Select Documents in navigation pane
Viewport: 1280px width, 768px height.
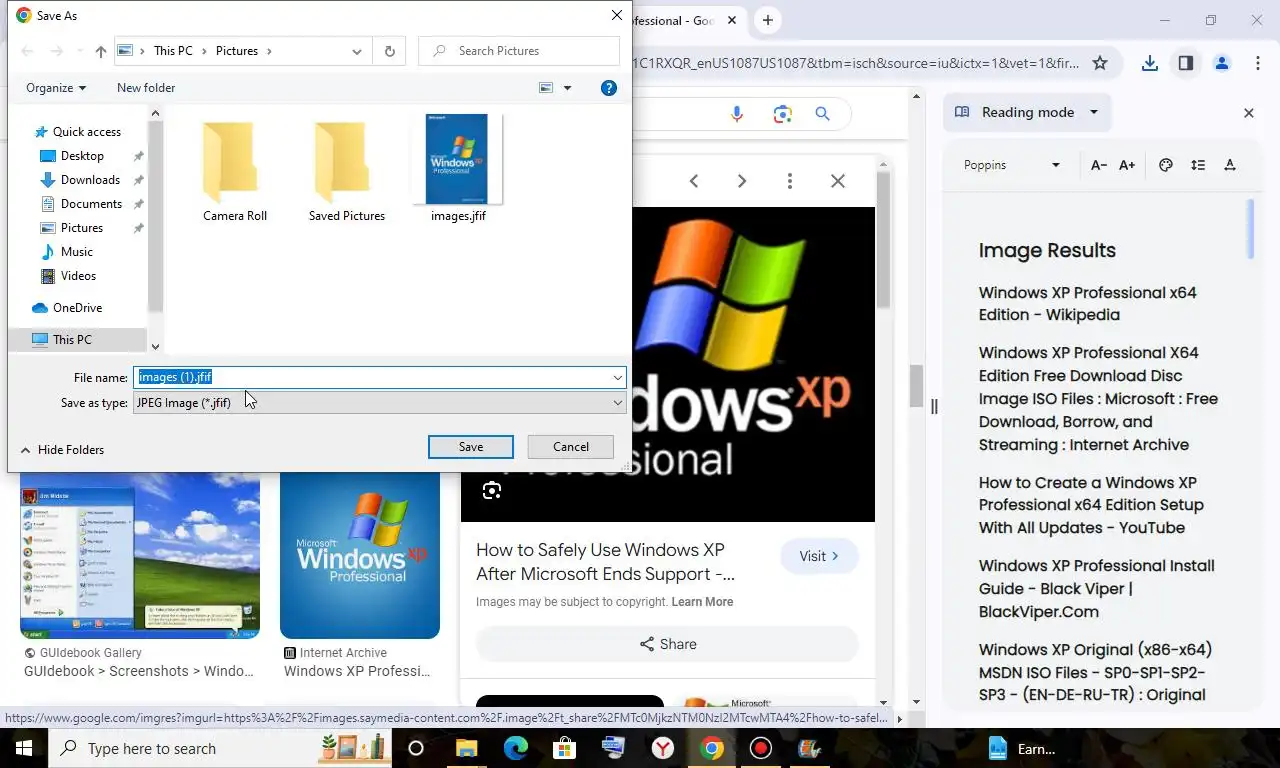click(91, 204)
